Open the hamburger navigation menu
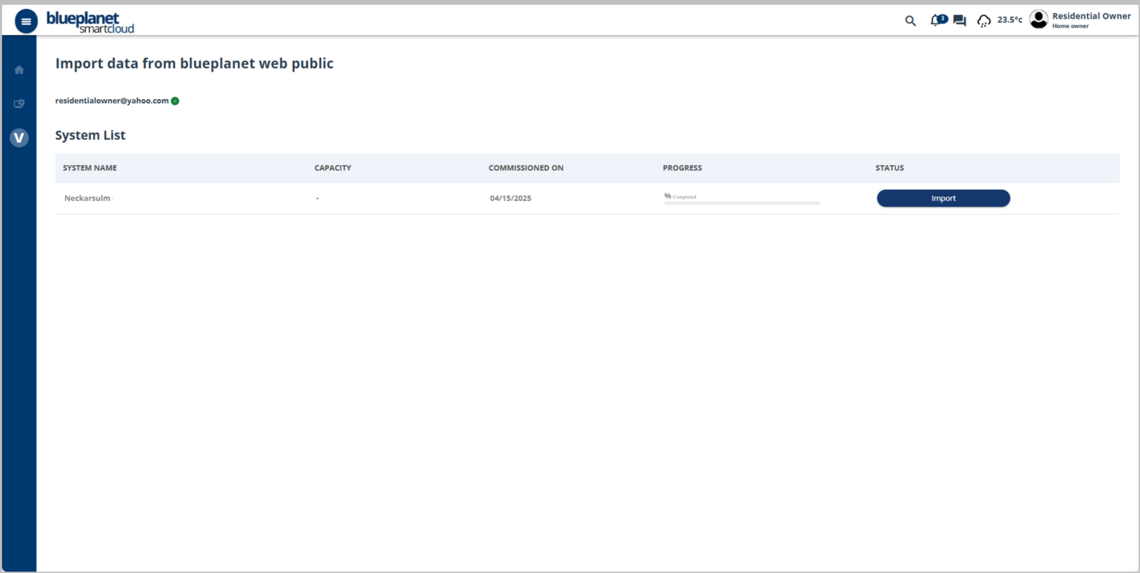The height and width of the screenshot is (573, 1140). 26,21
